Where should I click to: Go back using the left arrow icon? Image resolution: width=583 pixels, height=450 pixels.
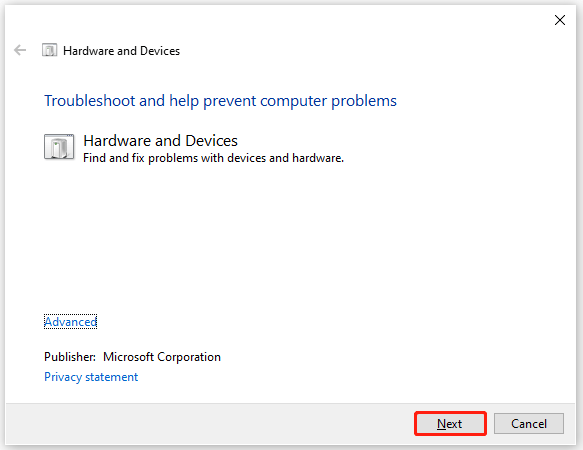click(x=20, y=50)
